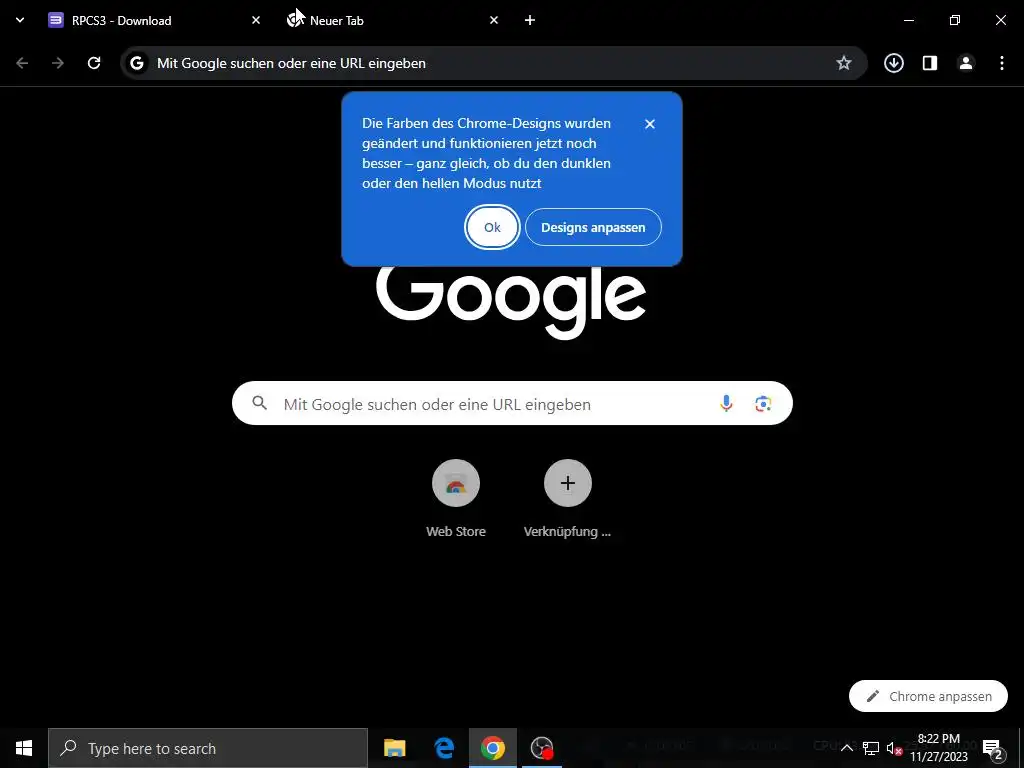The height and width of the screenshot is (768, 1024).
Task: Restore down the Chrome window
Action: 955,20
